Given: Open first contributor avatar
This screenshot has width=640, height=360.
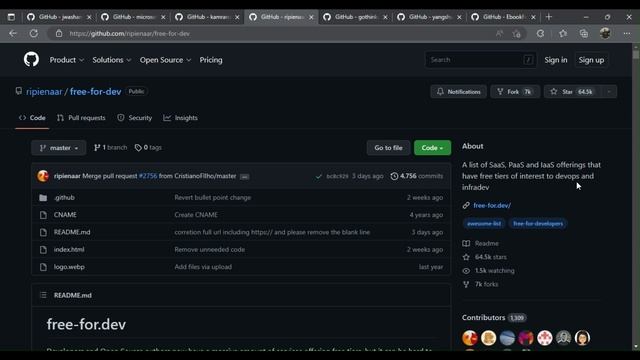Looking at the screenshot, I should coord(470,338).
